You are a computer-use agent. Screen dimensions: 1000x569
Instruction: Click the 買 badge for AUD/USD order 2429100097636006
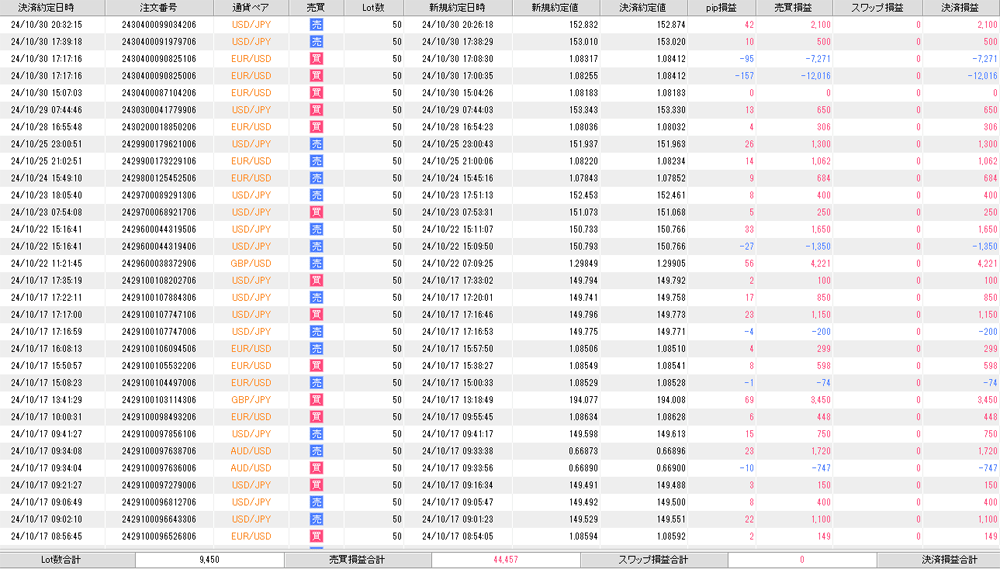point(316,468)
